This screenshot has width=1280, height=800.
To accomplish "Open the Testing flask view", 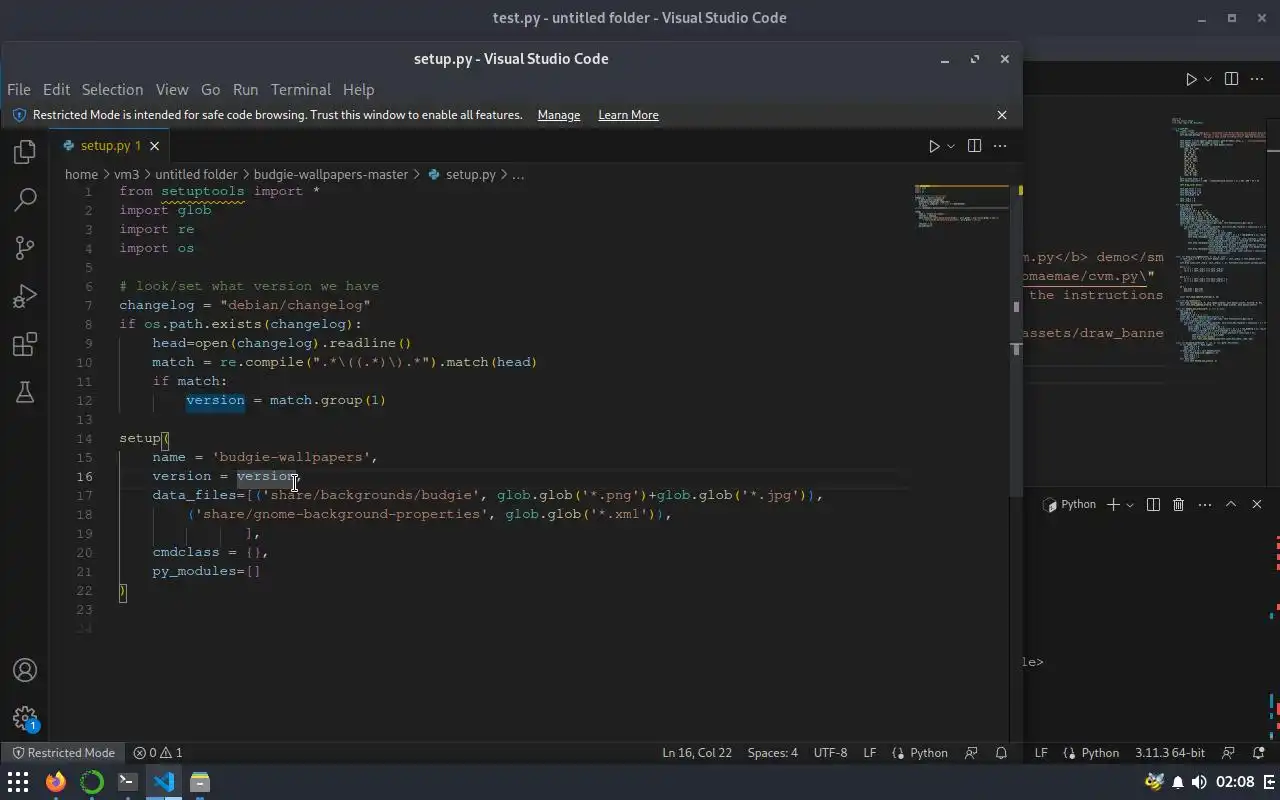I will (x=25, y=392).
